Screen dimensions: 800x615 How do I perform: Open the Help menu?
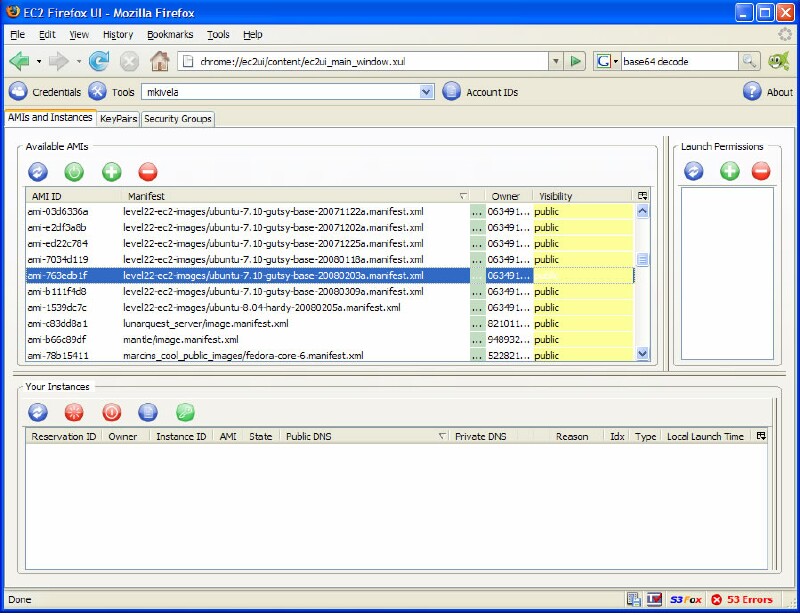tap(253, 35)
